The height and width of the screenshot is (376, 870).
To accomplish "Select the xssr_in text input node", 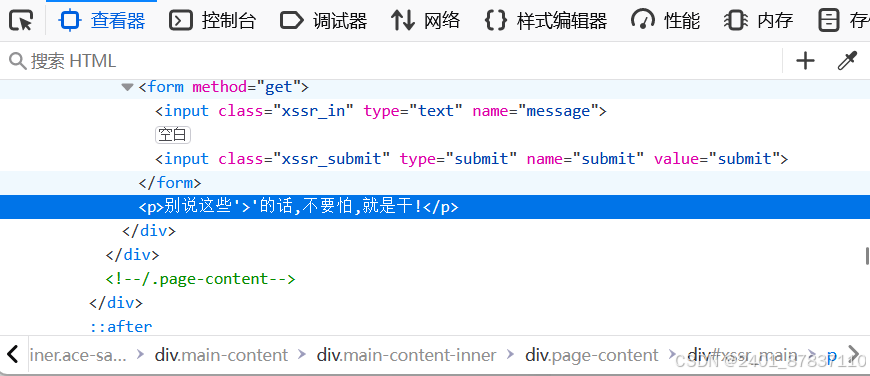I will (381, 111).
